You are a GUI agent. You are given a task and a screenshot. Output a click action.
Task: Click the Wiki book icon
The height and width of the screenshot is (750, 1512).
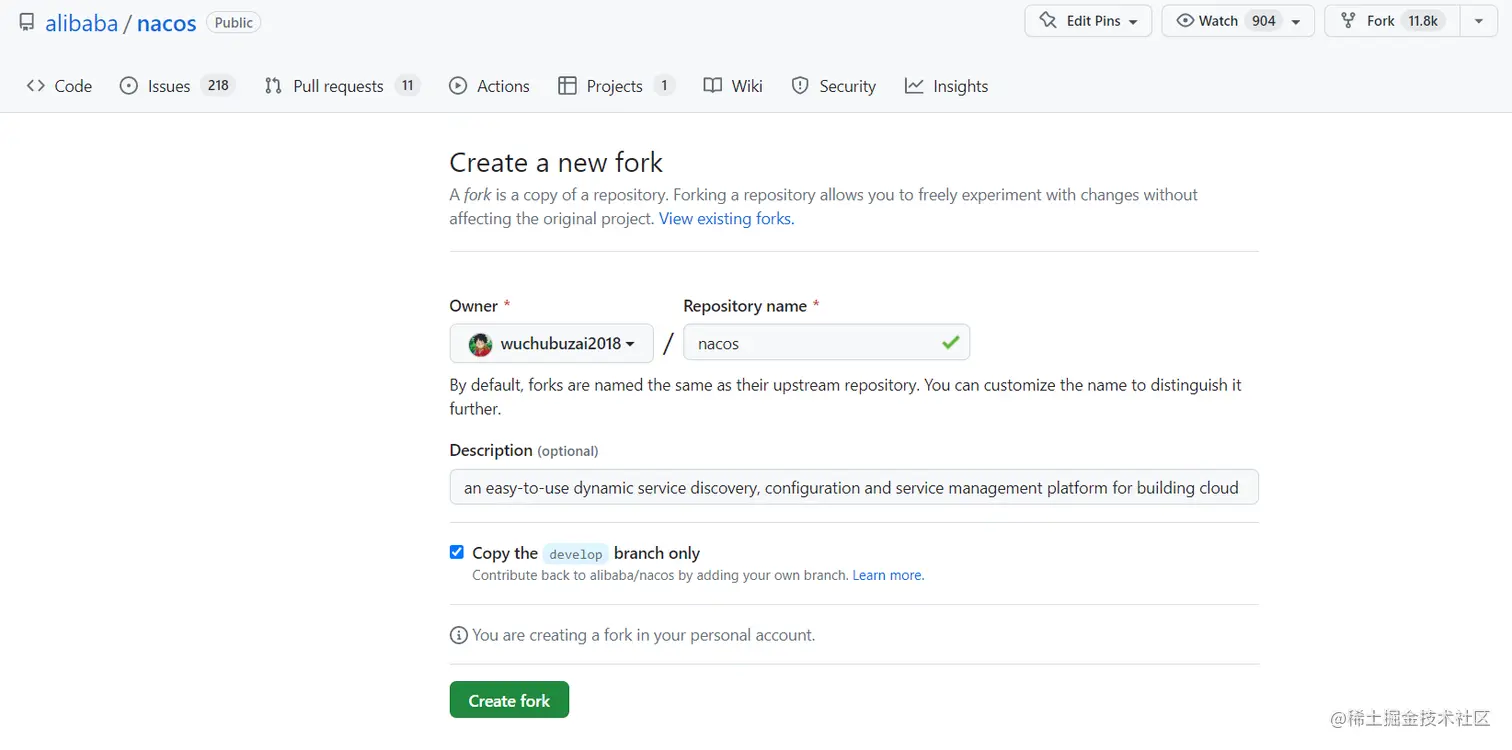pos(712,86)
